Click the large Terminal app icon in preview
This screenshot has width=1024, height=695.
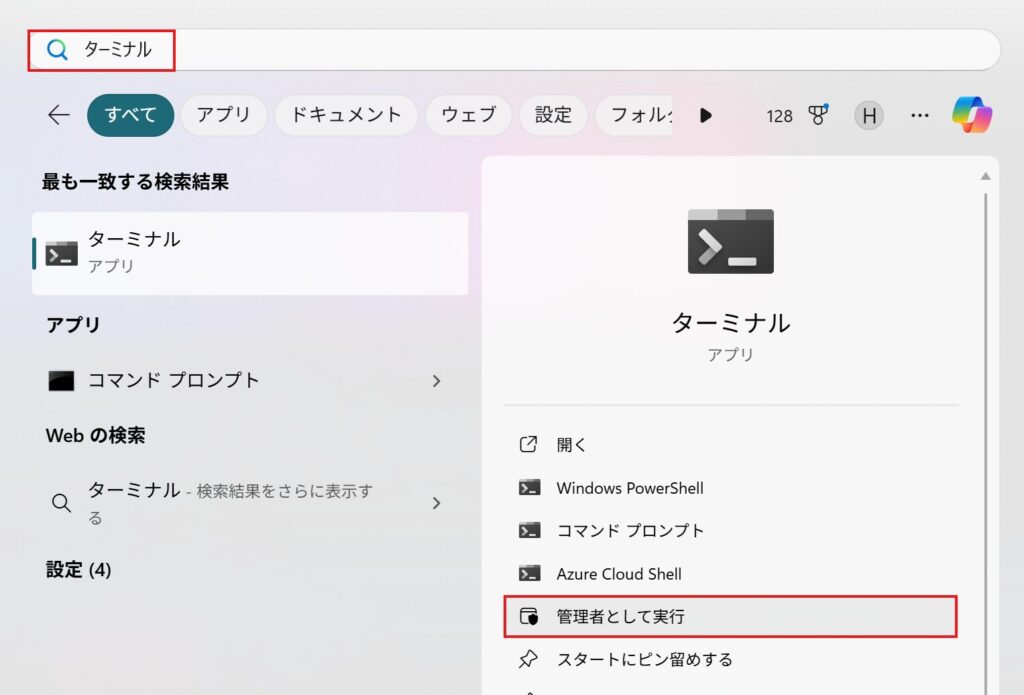pyautogui.click(x=731, y=242)
